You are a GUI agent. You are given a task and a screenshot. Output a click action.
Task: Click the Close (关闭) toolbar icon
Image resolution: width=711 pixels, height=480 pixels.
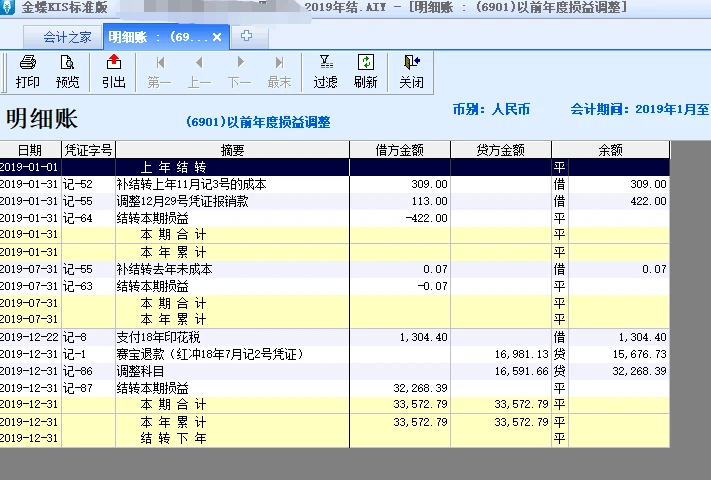tap(412, 72)
